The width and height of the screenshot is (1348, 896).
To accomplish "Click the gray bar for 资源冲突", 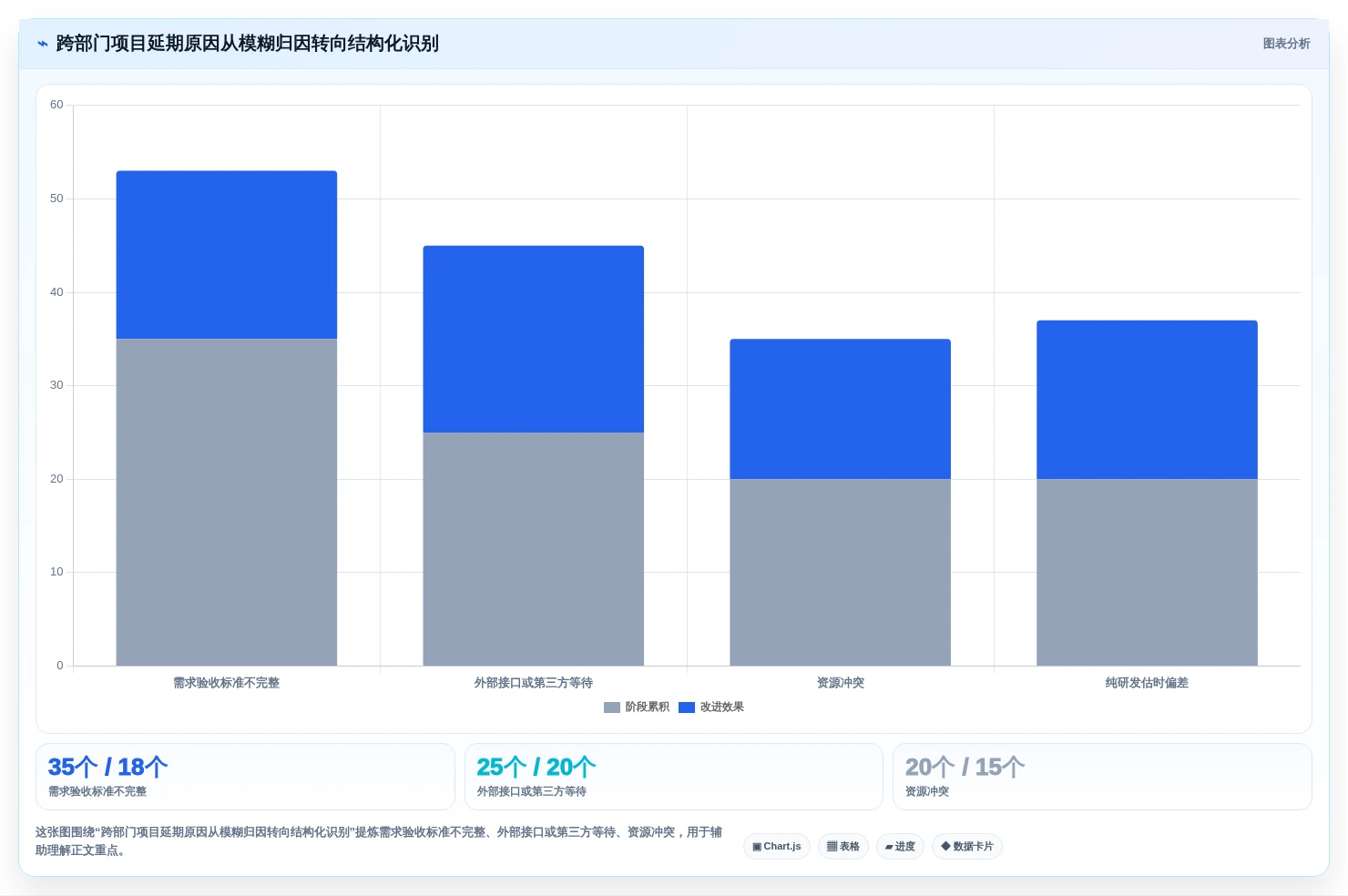I will click(x=840, y=573).
